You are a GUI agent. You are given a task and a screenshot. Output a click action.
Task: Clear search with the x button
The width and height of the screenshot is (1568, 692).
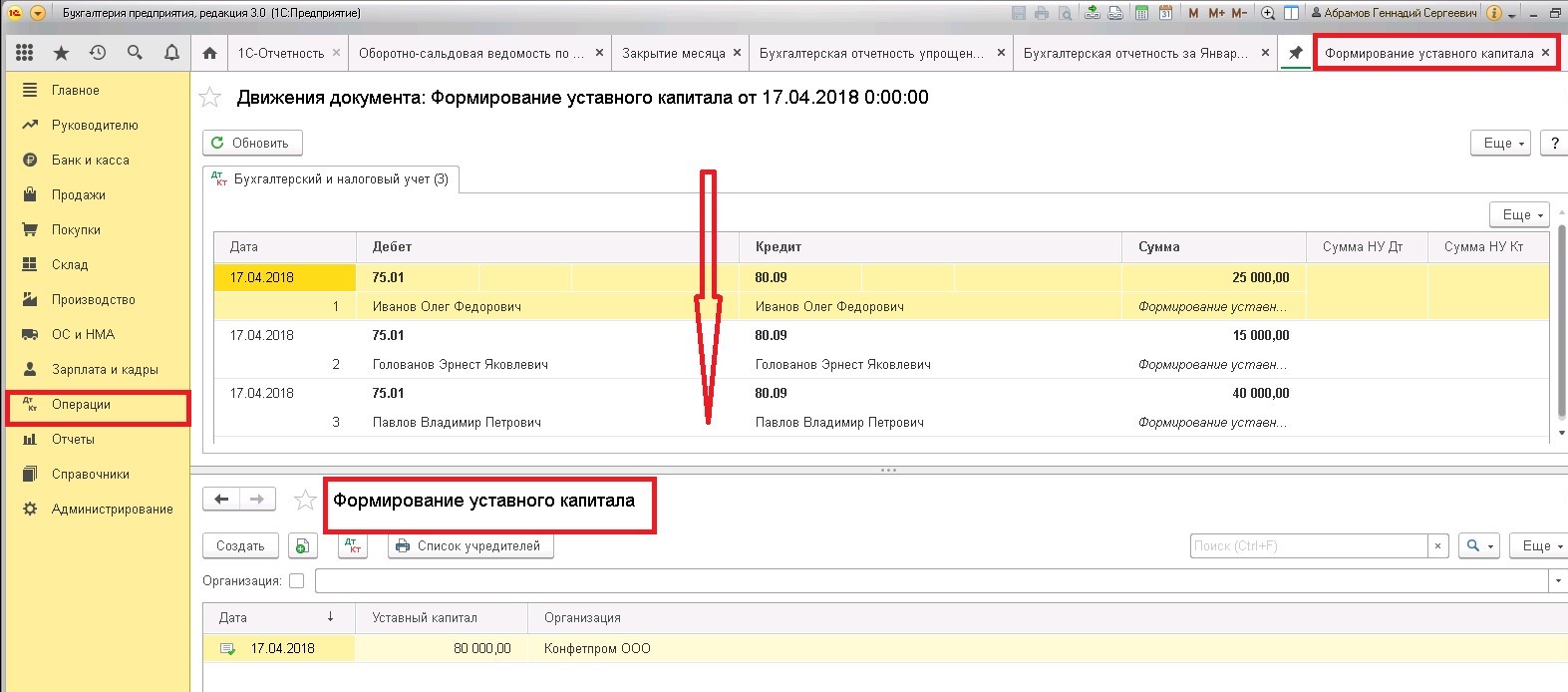pyautogui.click(x=1437, y=545)
